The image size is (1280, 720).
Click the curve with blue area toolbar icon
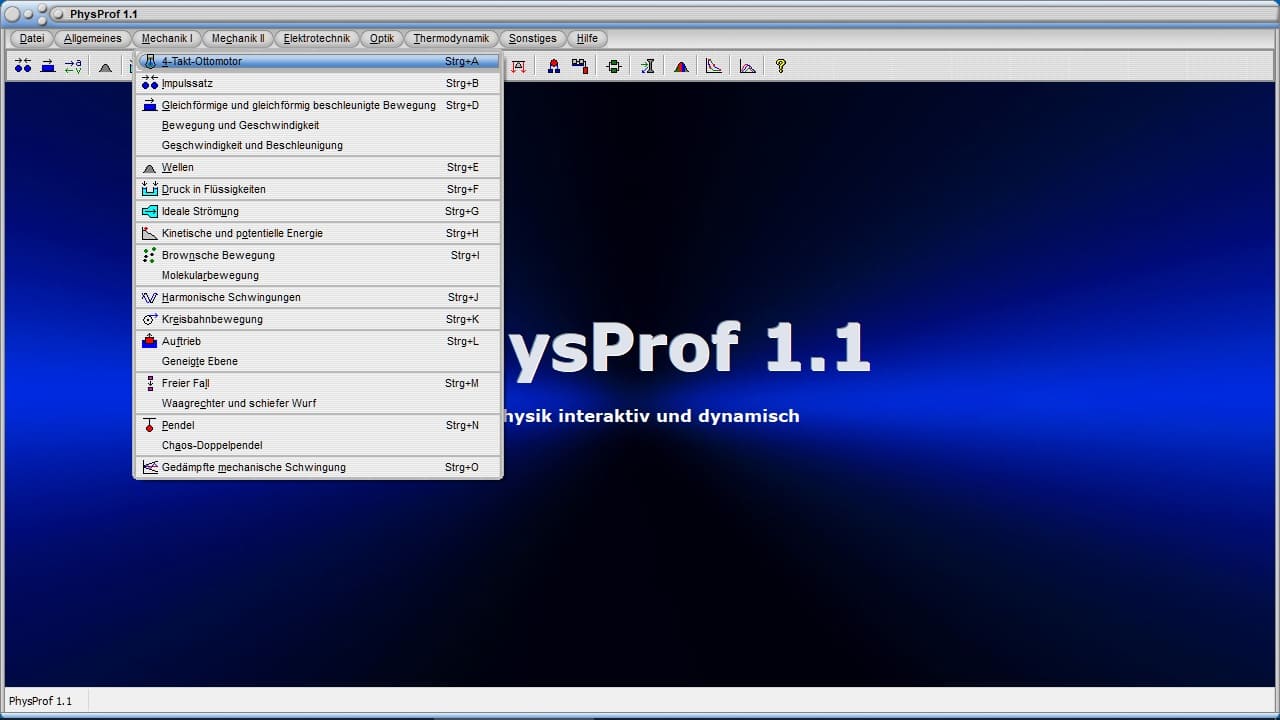click(748, 66)
